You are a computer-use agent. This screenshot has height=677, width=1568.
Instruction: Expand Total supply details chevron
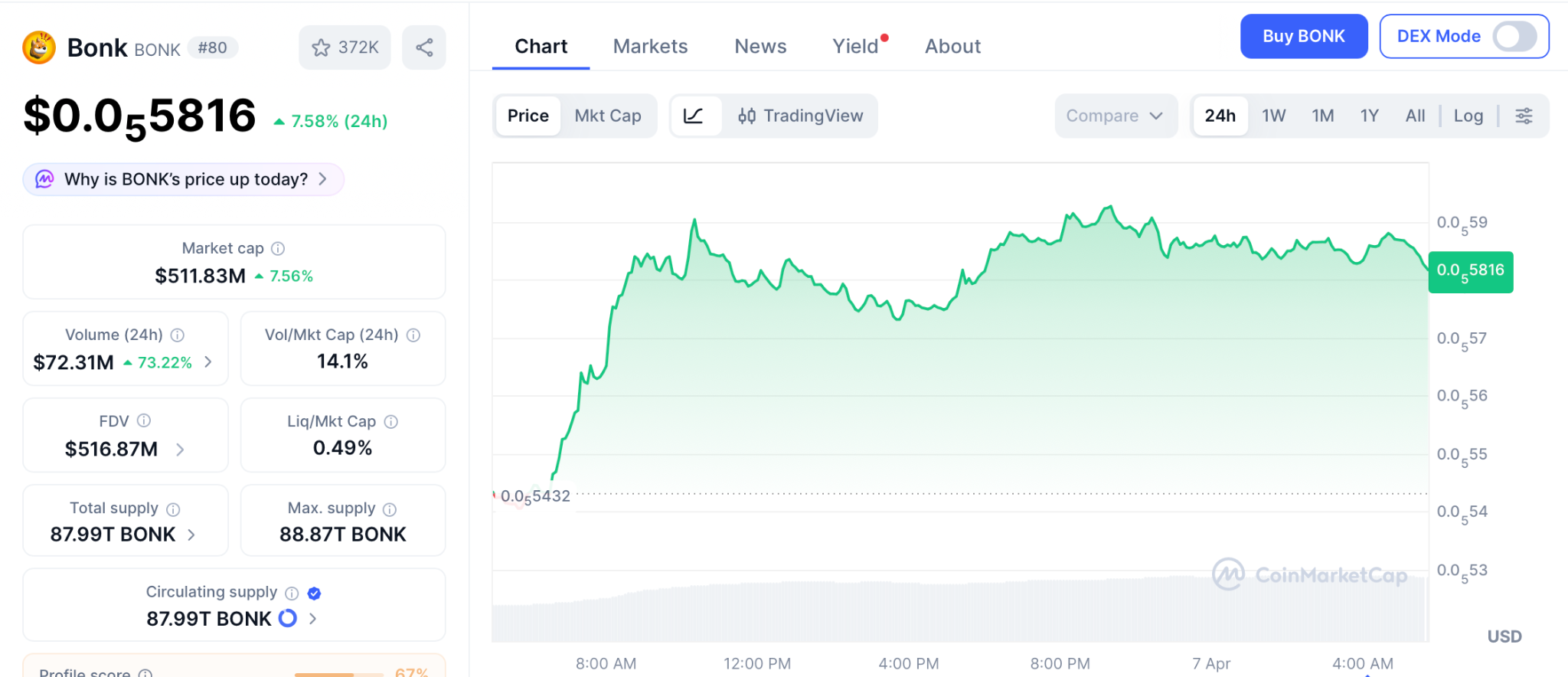191,535
